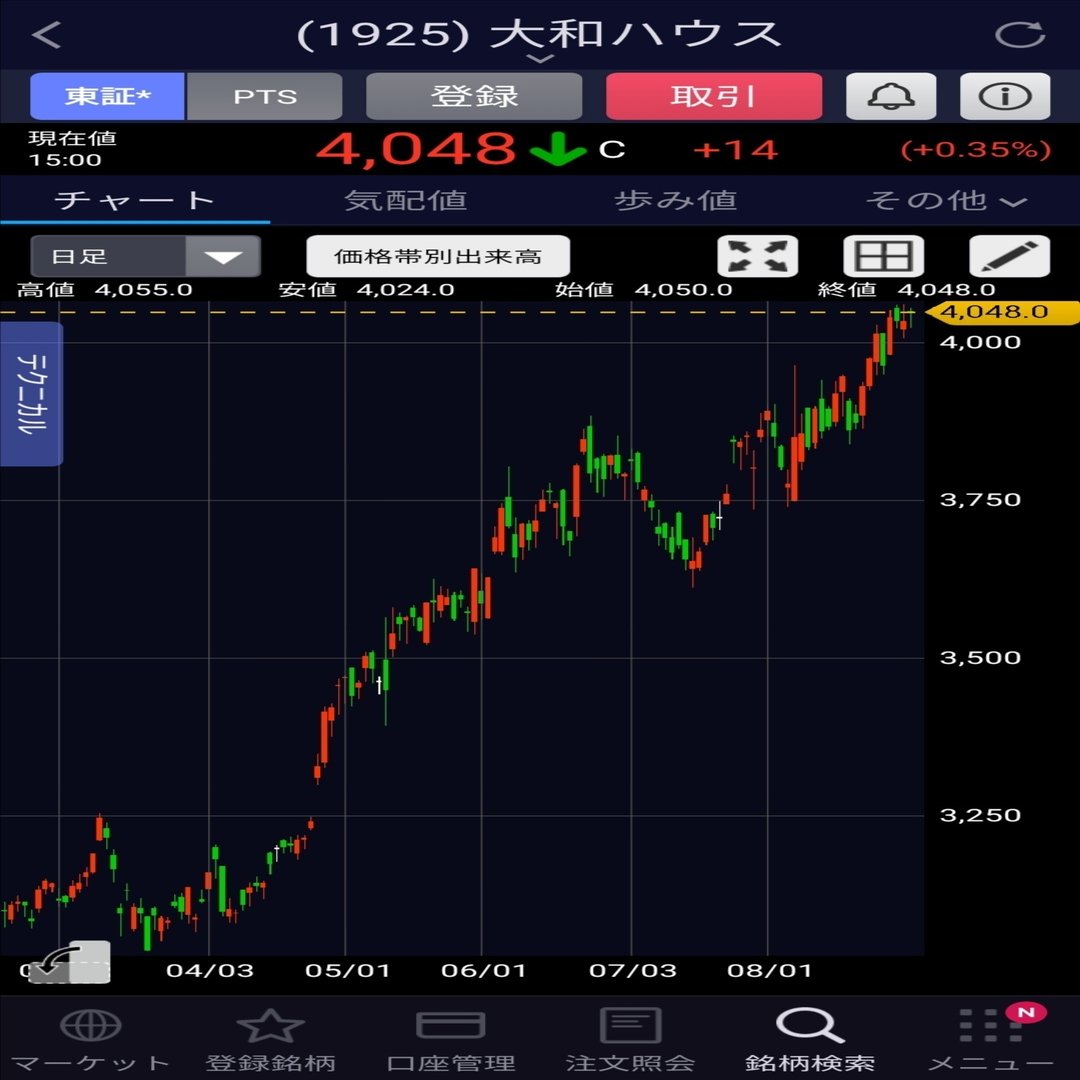Switch to the PTS market
This screenshot has width=1080, height=1080.
(264, 96)
